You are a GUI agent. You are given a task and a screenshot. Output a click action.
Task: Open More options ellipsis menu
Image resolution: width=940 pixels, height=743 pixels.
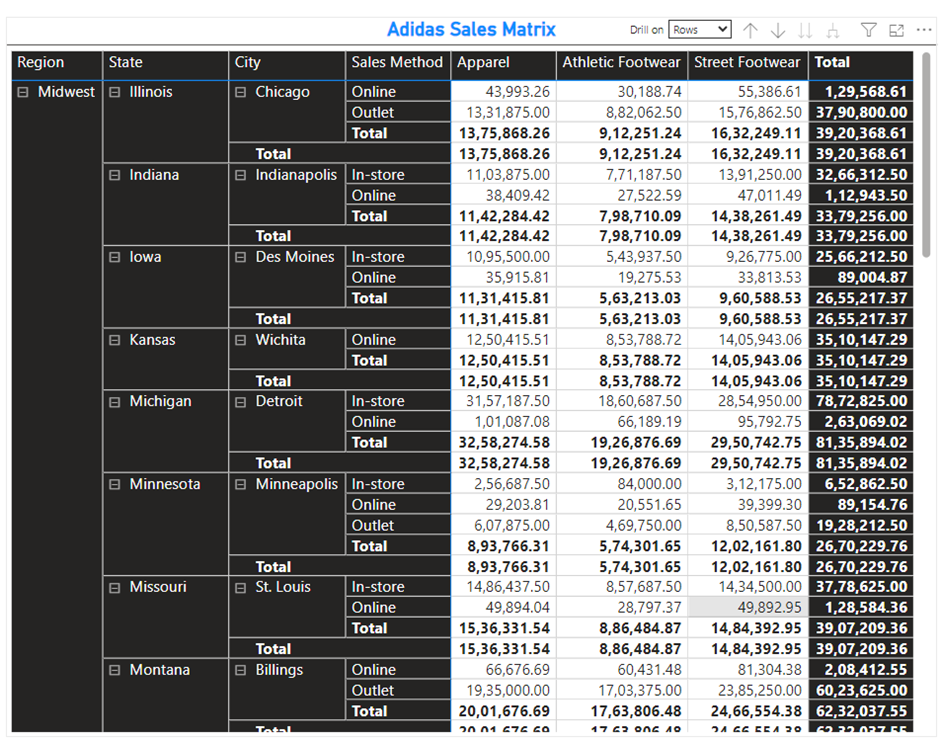[x=924, y=29]
